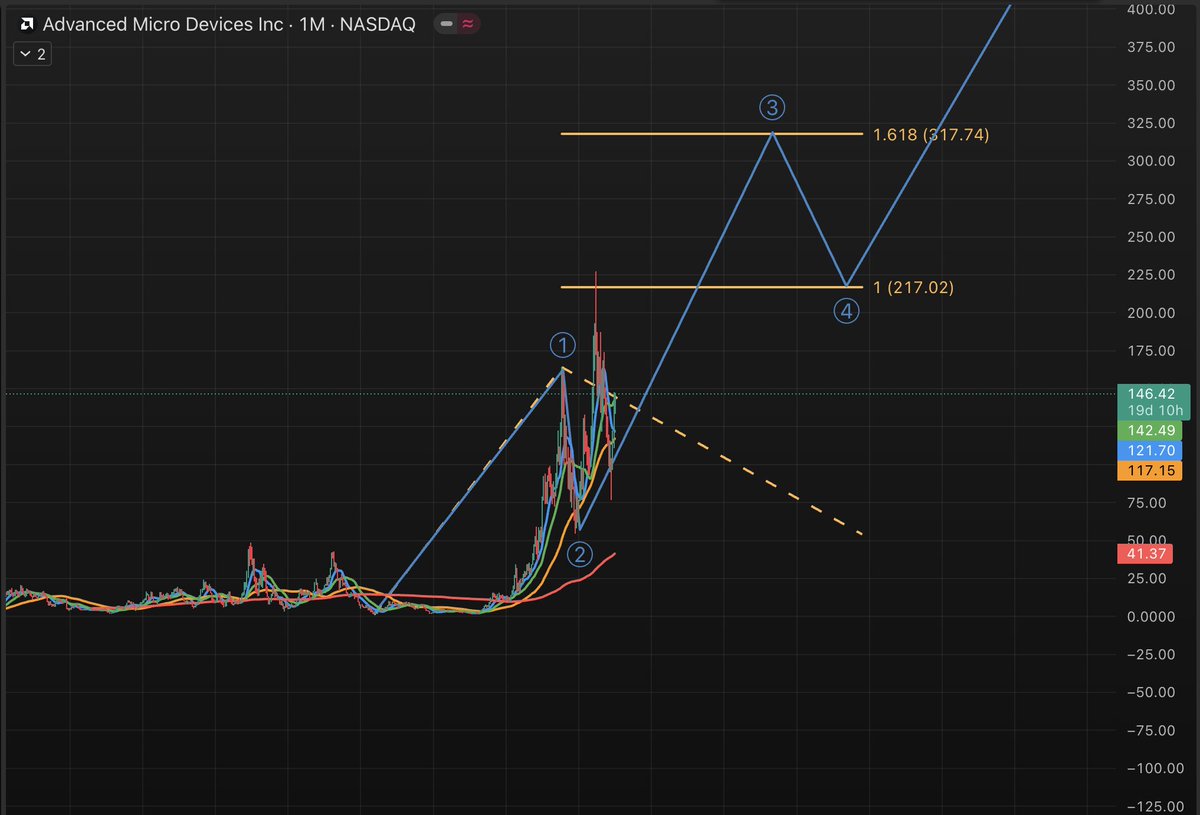The height and width of the screenshot is (815, 1200).
Task: Click the −50.00 price axis label
Action: pos(1149,693)
